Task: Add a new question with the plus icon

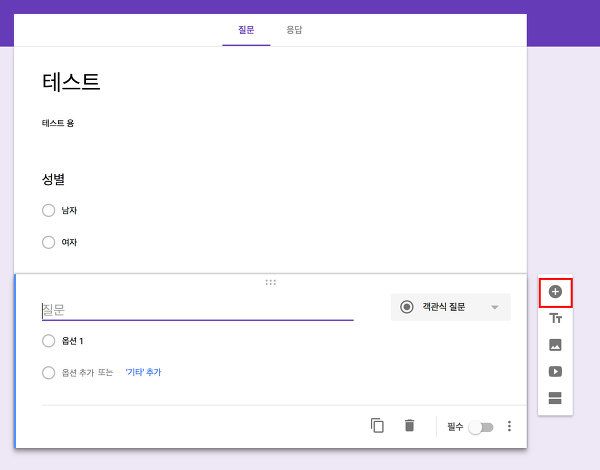Action: [x=555, y=292]
